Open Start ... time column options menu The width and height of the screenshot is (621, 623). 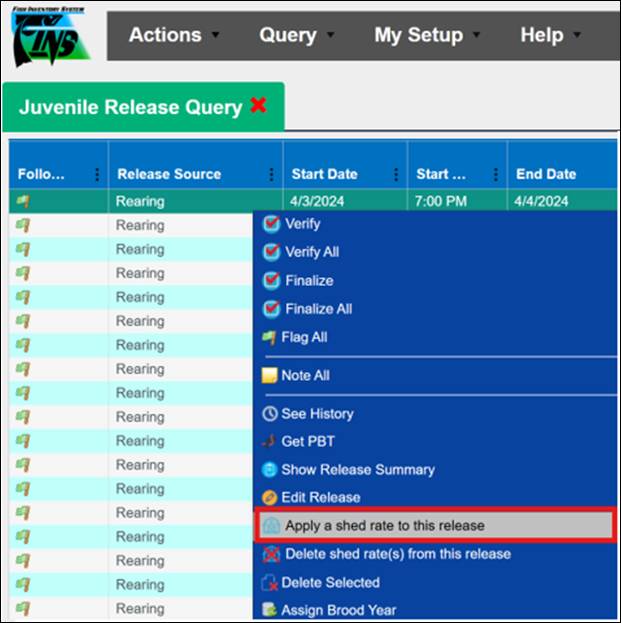click(496, 174)
